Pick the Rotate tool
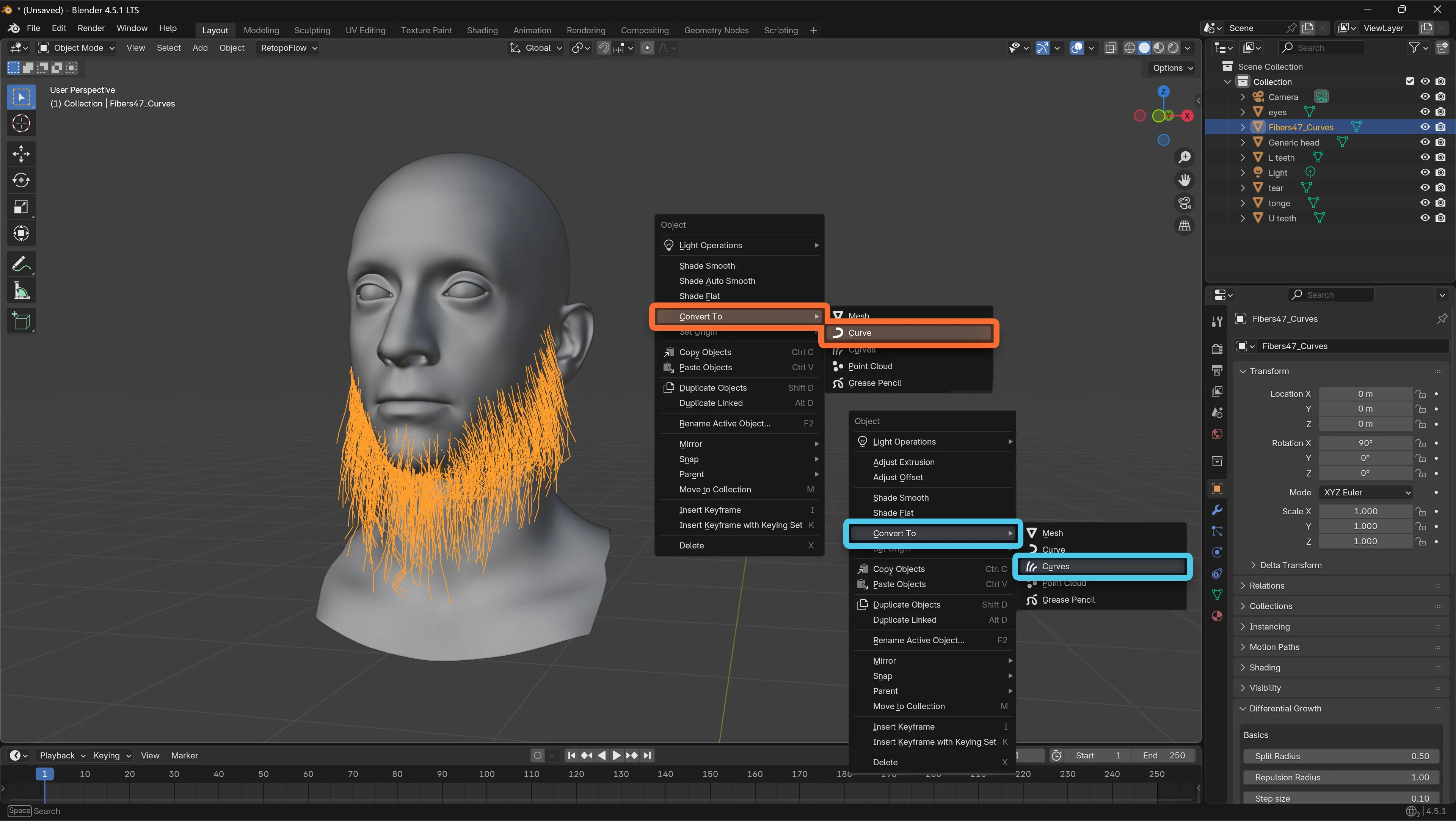The height and width of the screenshot is (821, 1456). 21,180
